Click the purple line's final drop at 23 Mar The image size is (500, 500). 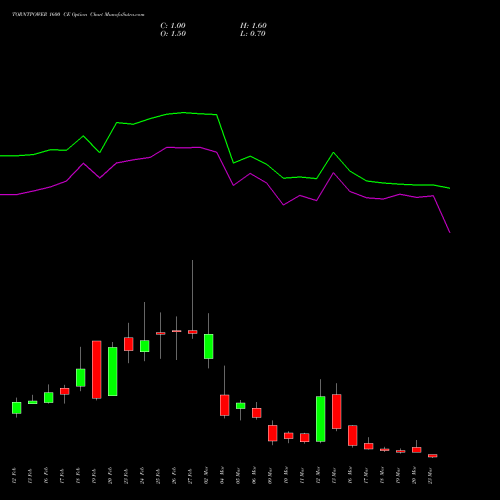[x=442, y=214]
